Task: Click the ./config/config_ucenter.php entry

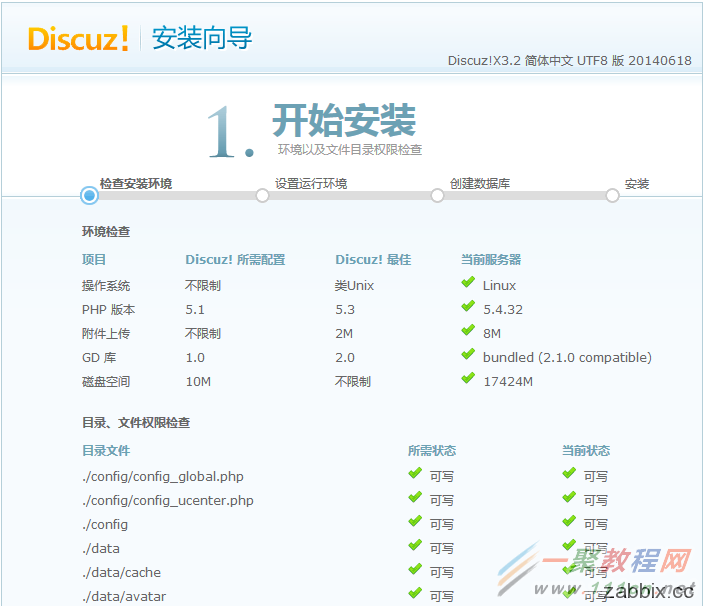Action: pyautogui.click(x=168, y=501)
